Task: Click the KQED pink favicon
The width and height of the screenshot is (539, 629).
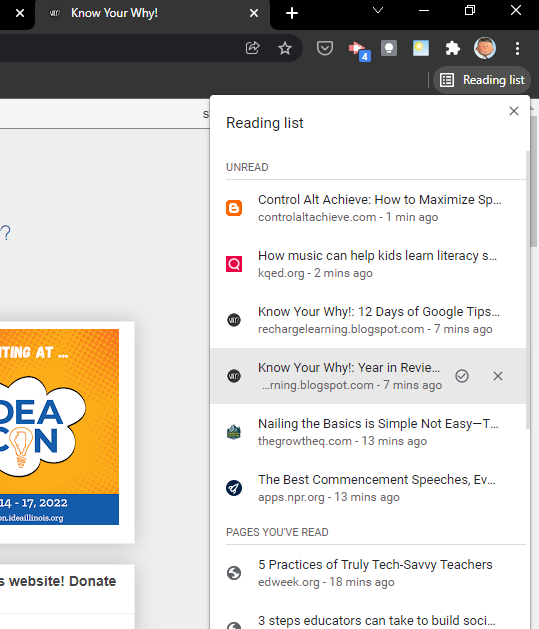Action: (x=234, y=264)
